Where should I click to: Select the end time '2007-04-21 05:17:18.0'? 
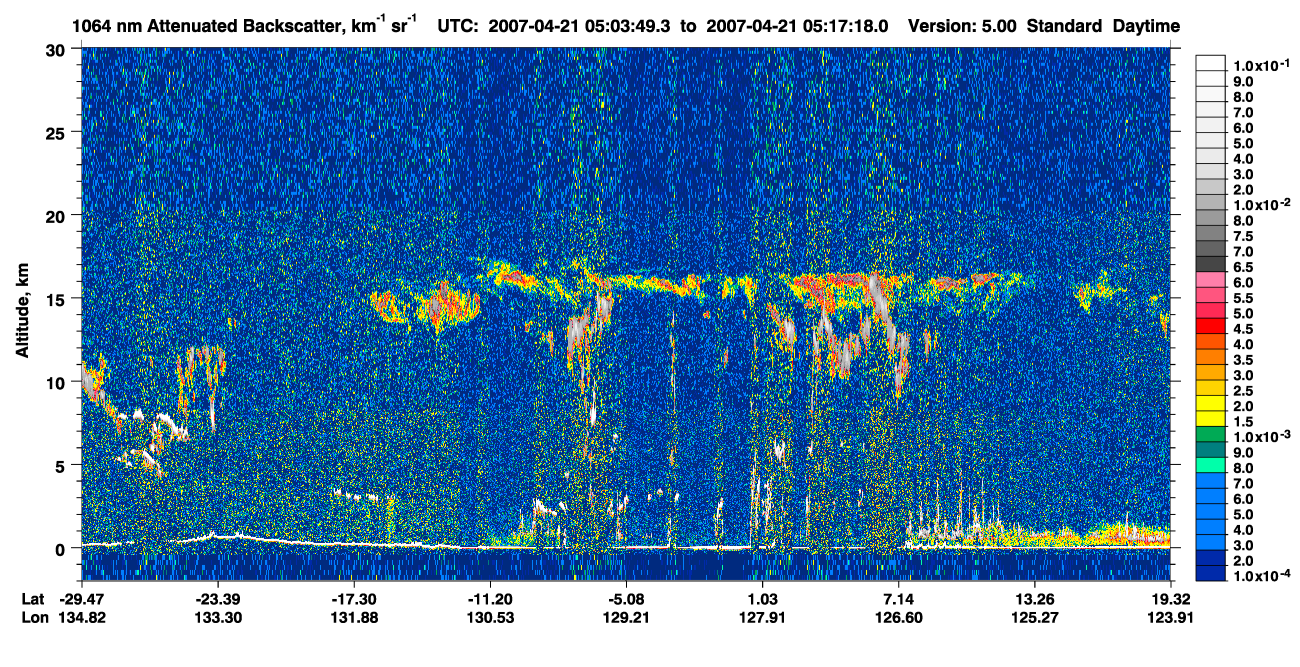tap(797, 26)
